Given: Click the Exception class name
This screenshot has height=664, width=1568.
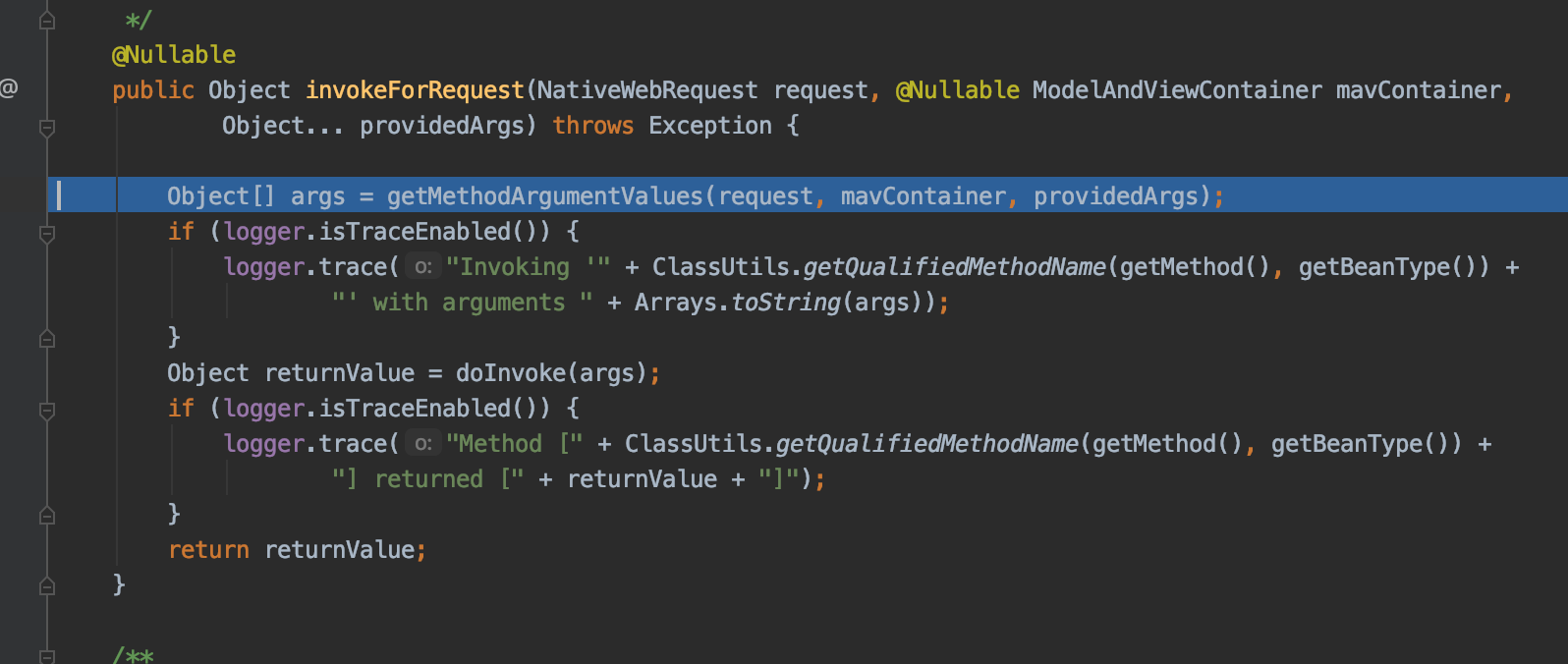Looking at the screenshot, I should (710, 126).
